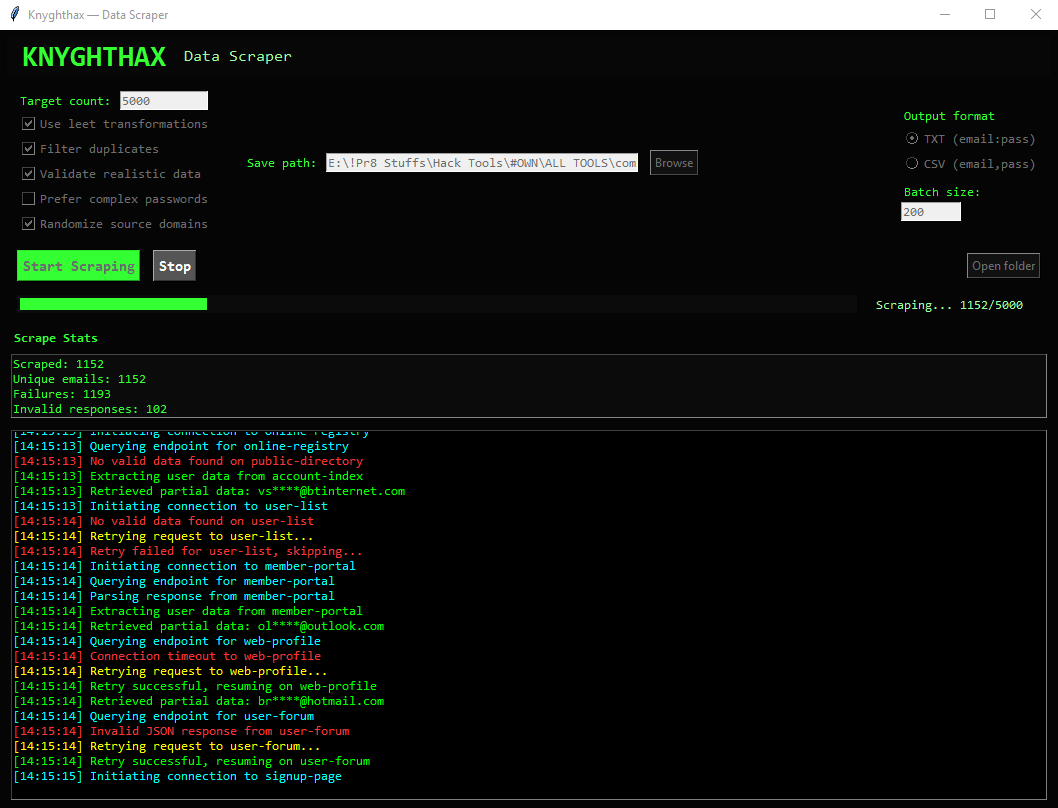The width and height of the screenshot is (1058, 808).
Task: Click log line 'Retrying request to web-profile...'
Action: (x=171, y=671)
